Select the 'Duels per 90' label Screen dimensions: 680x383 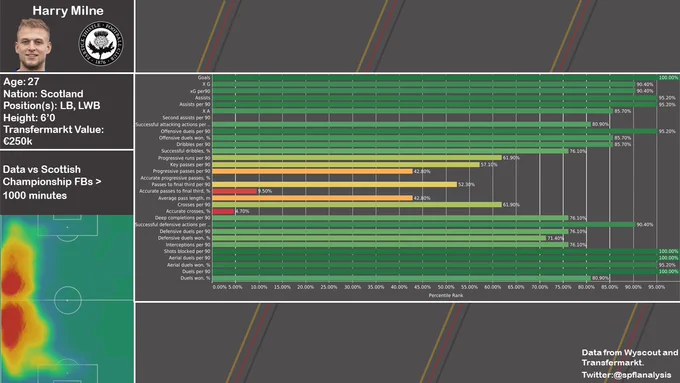coord(196,272)
